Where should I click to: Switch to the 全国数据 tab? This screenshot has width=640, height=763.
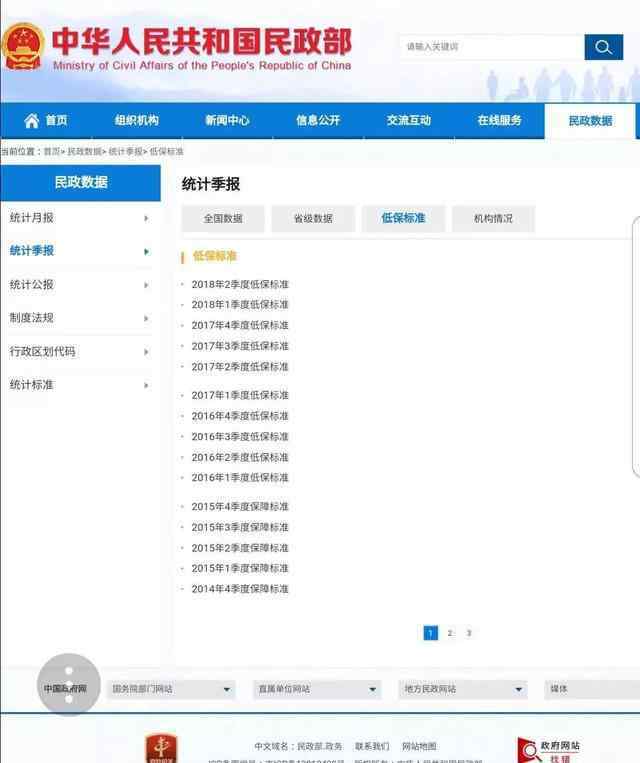click(223, 218)
